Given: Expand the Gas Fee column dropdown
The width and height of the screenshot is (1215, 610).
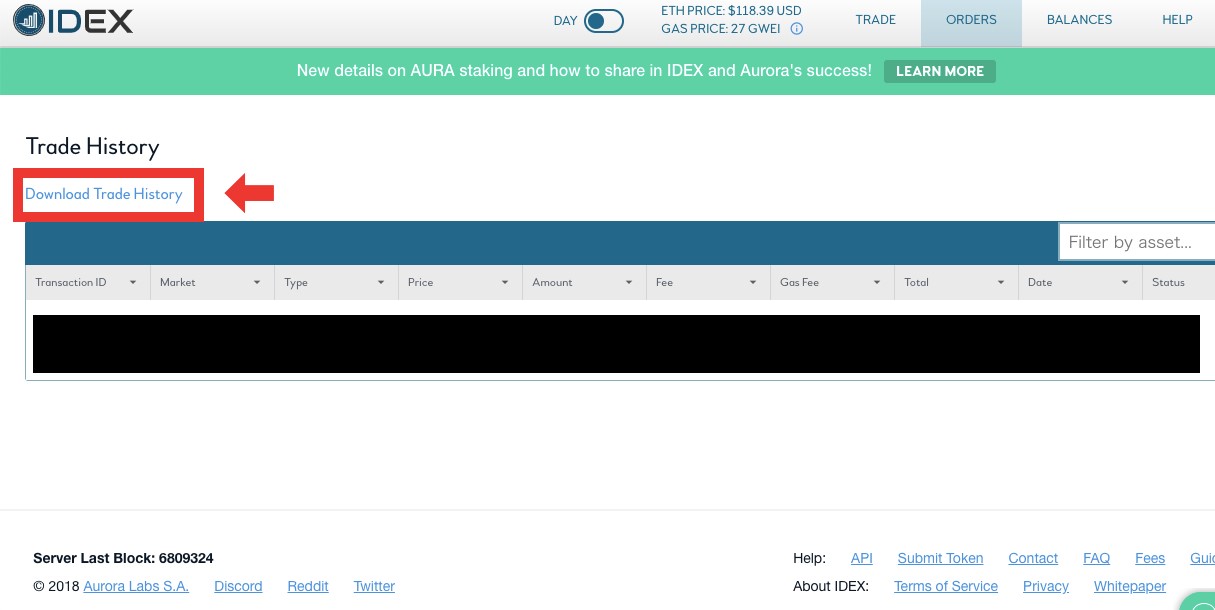Looking at the screenshot, I should [877, 283].
